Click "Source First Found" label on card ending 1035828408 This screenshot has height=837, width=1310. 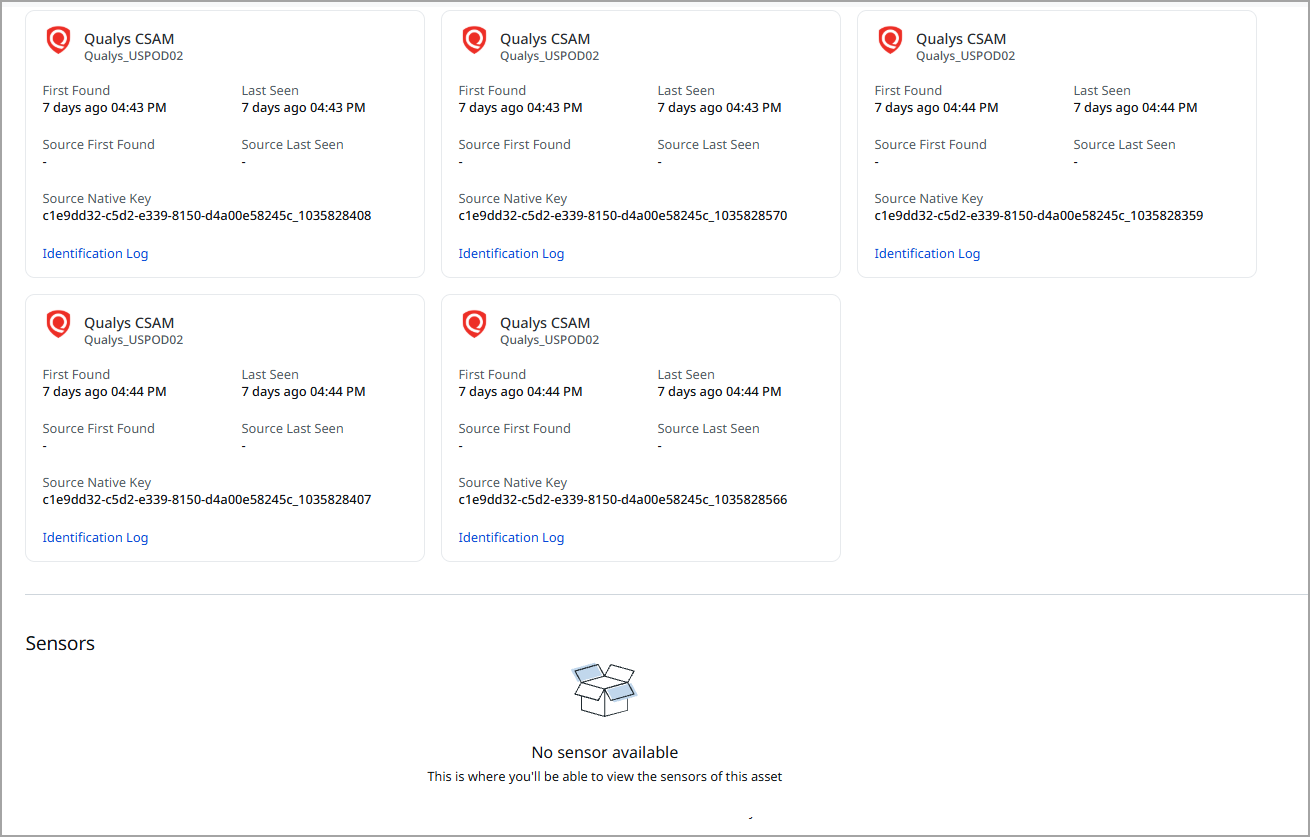point(99,145)
